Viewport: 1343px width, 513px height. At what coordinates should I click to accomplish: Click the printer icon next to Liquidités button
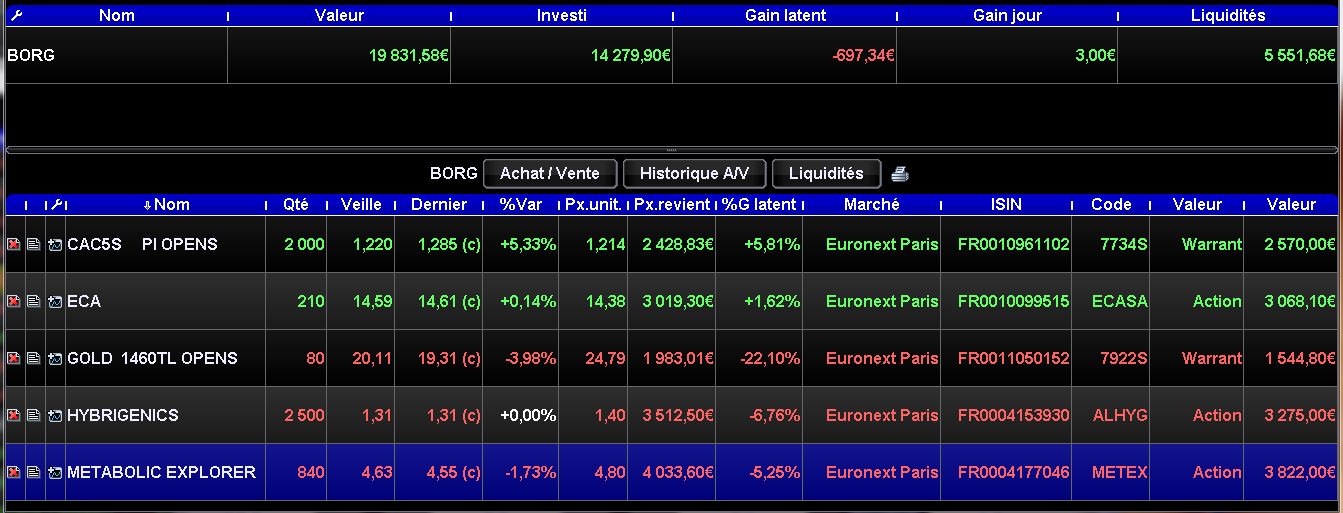point(900,174)
